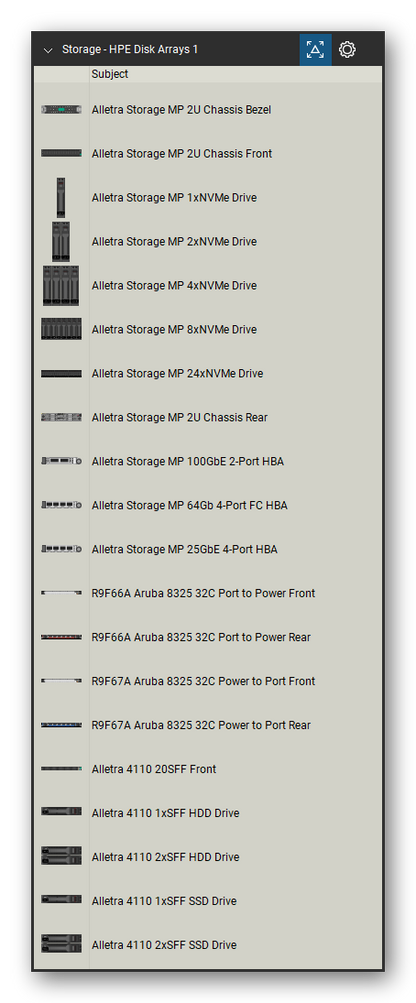The height and width of the screenshot is (1003, 416).
Task: Click 'R9F66A Aruba 8325 32C Port to Power Front' text
Action: point(204,594)
